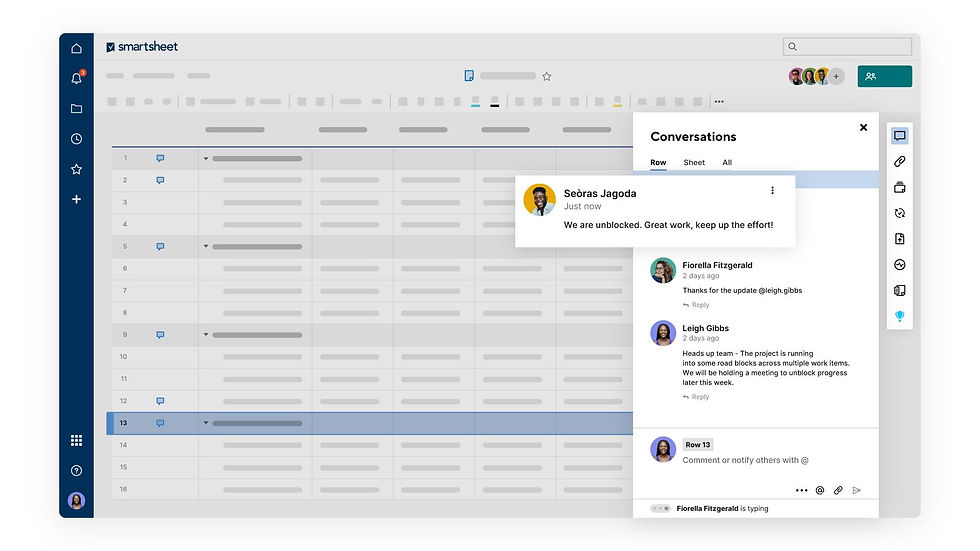980x551 pixels.
Task: Switch to the All tab in Conversations
Action: coord(727,162)
